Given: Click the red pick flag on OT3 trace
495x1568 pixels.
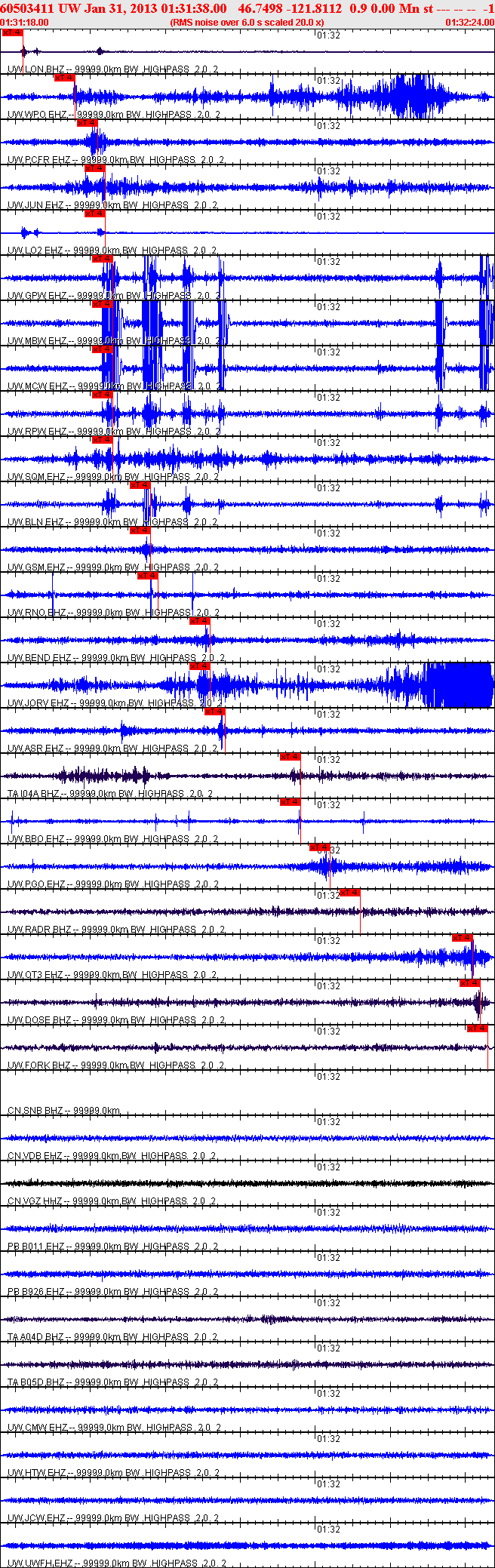Looking at the screenshot, I should pos(463,938).
